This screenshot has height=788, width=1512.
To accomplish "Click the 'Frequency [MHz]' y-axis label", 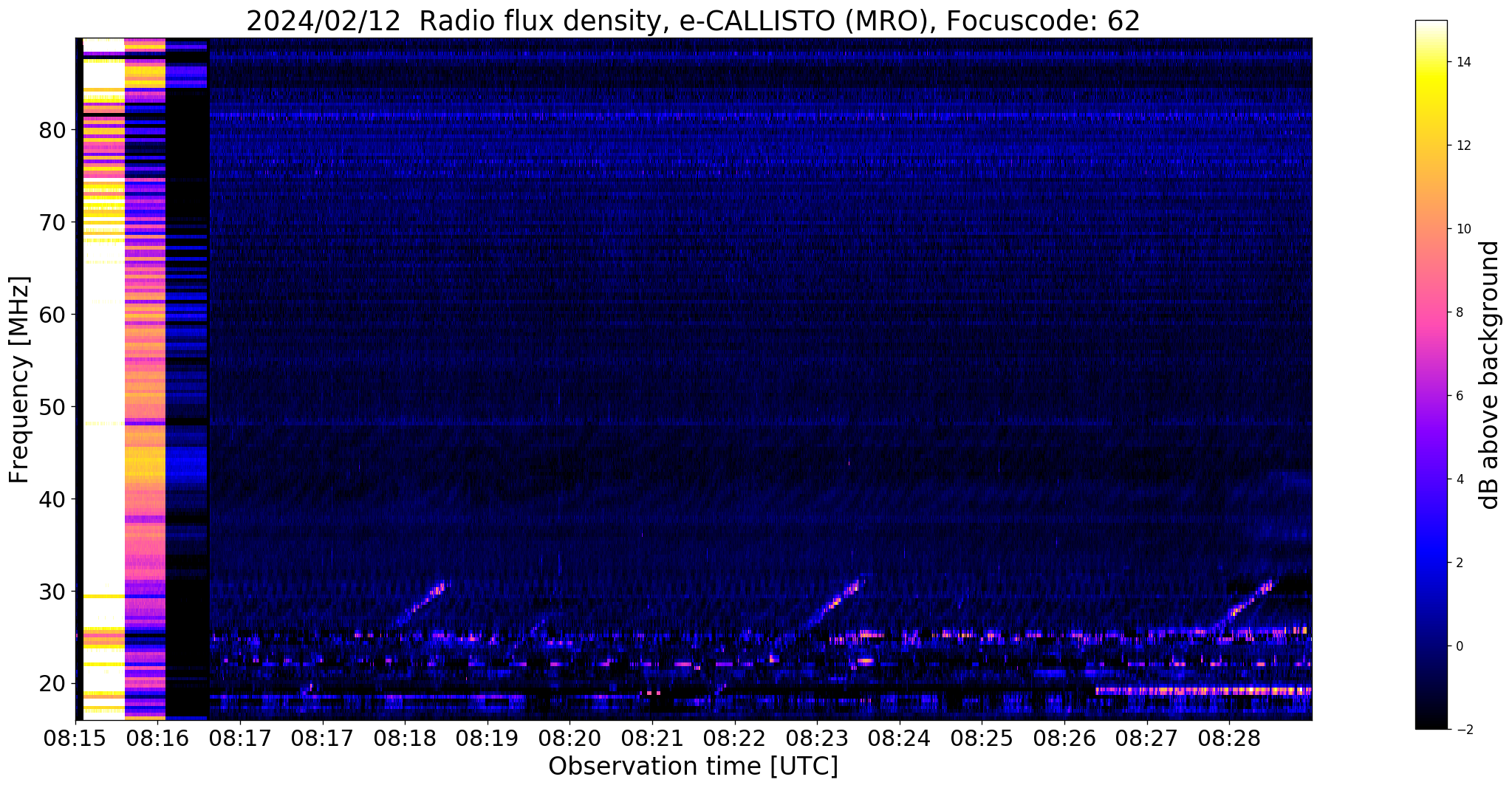I will click(19, 380).
